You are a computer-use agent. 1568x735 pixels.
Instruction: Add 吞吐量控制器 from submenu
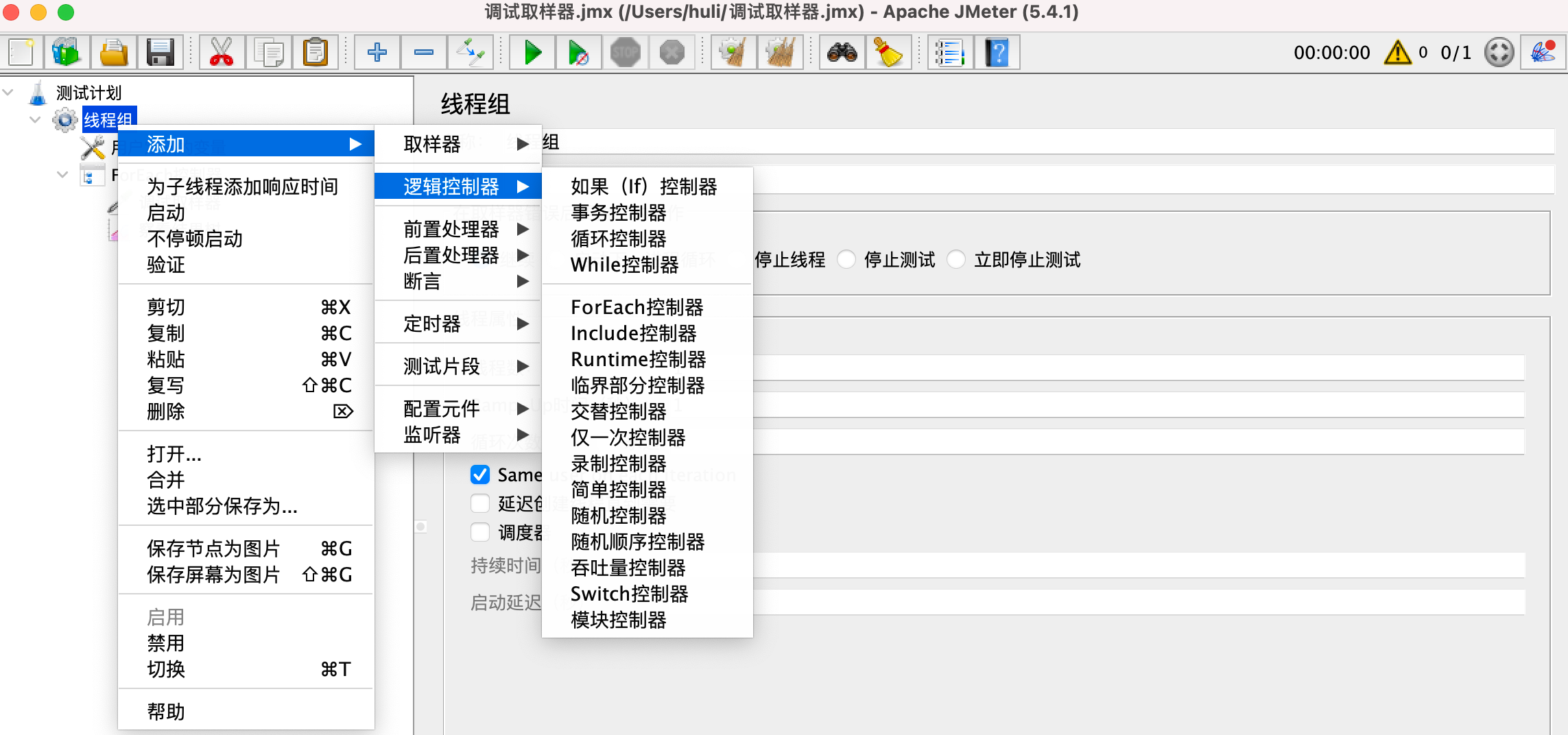(648, 568)
